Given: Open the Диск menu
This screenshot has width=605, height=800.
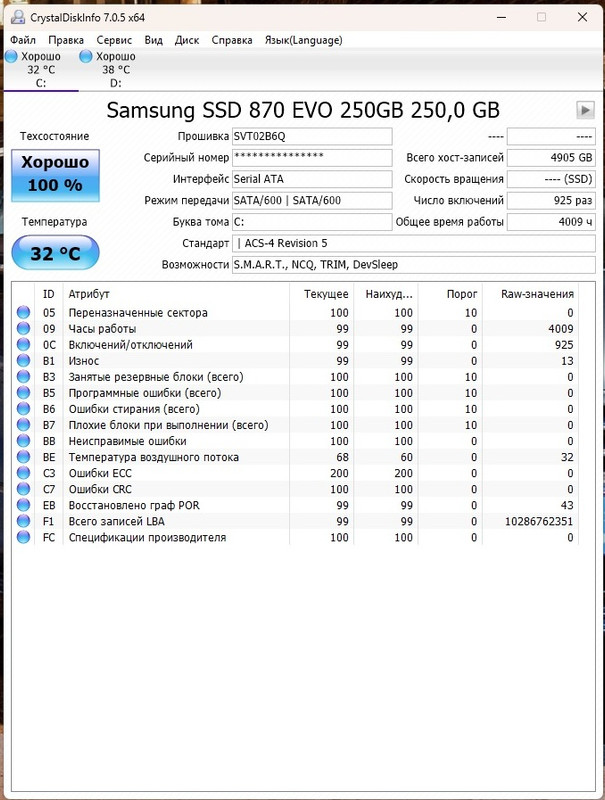Looking at the screenshot, I should 187,40.
